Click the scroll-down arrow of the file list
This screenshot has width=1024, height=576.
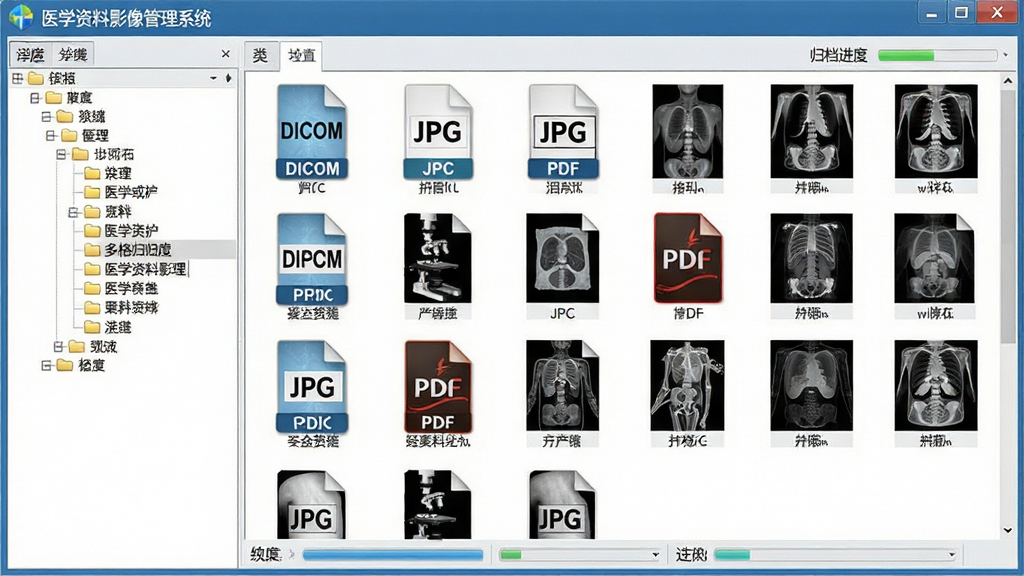click(x=1008, y=530)
